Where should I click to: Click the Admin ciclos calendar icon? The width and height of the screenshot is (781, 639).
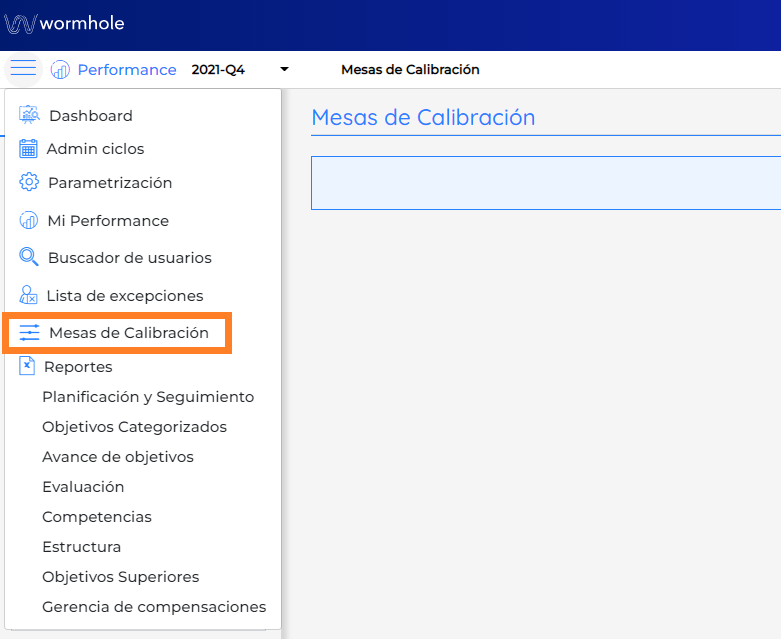[x=29, y=149]
